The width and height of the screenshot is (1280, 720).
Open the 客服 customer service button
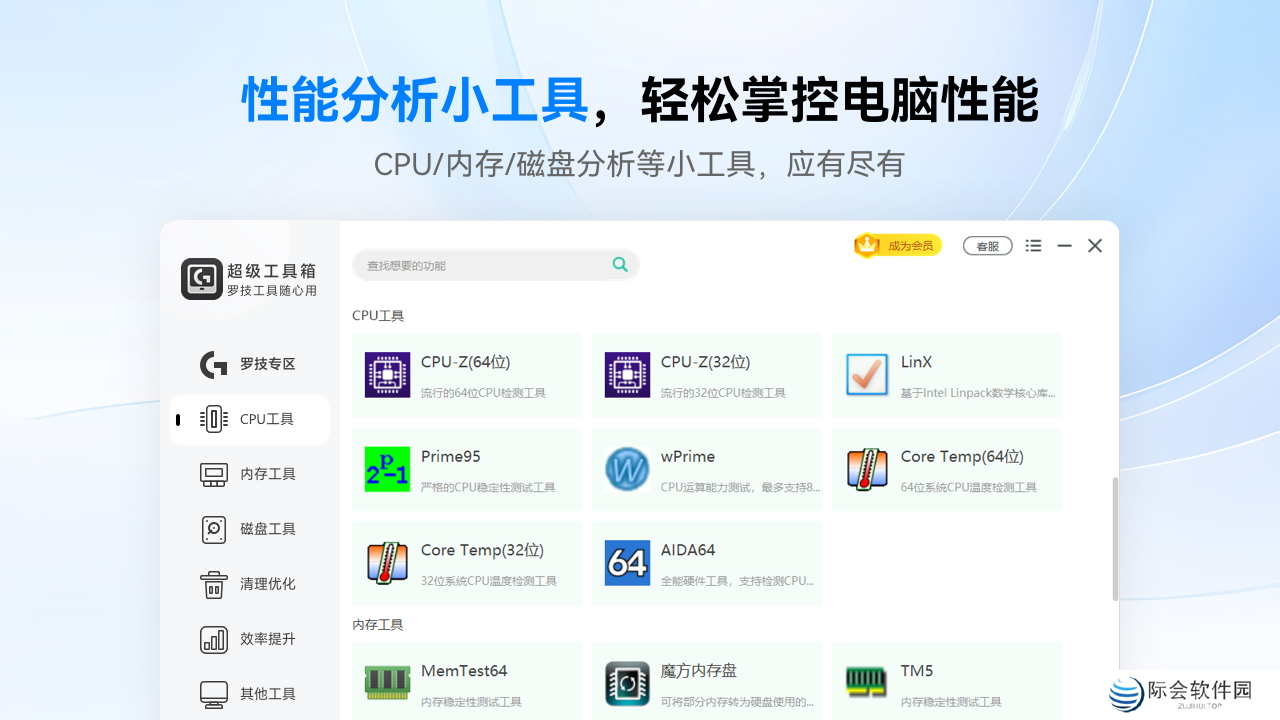987,245
